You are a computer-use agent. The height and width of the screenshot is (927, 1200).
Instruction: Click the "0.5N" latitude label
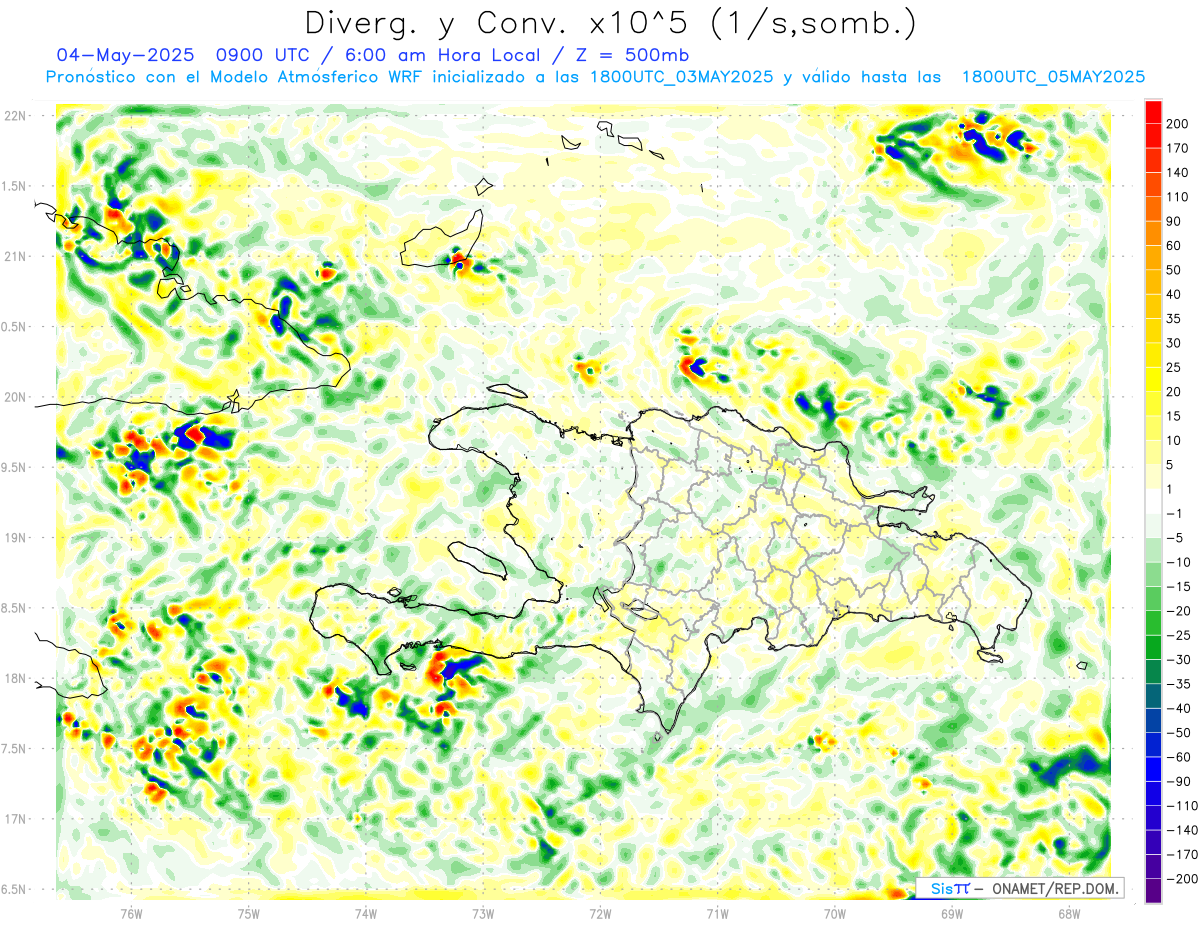[x=14, y=327]
